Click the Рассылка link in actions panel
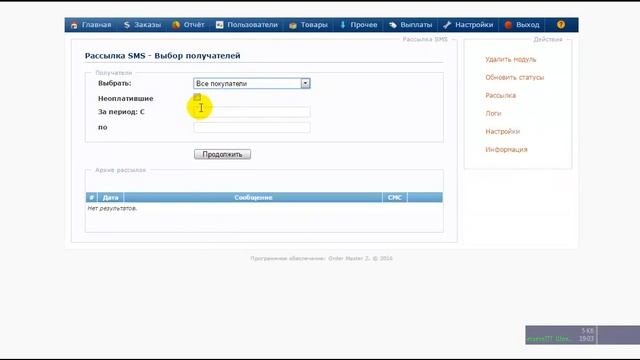 click(x=500, y=95)
